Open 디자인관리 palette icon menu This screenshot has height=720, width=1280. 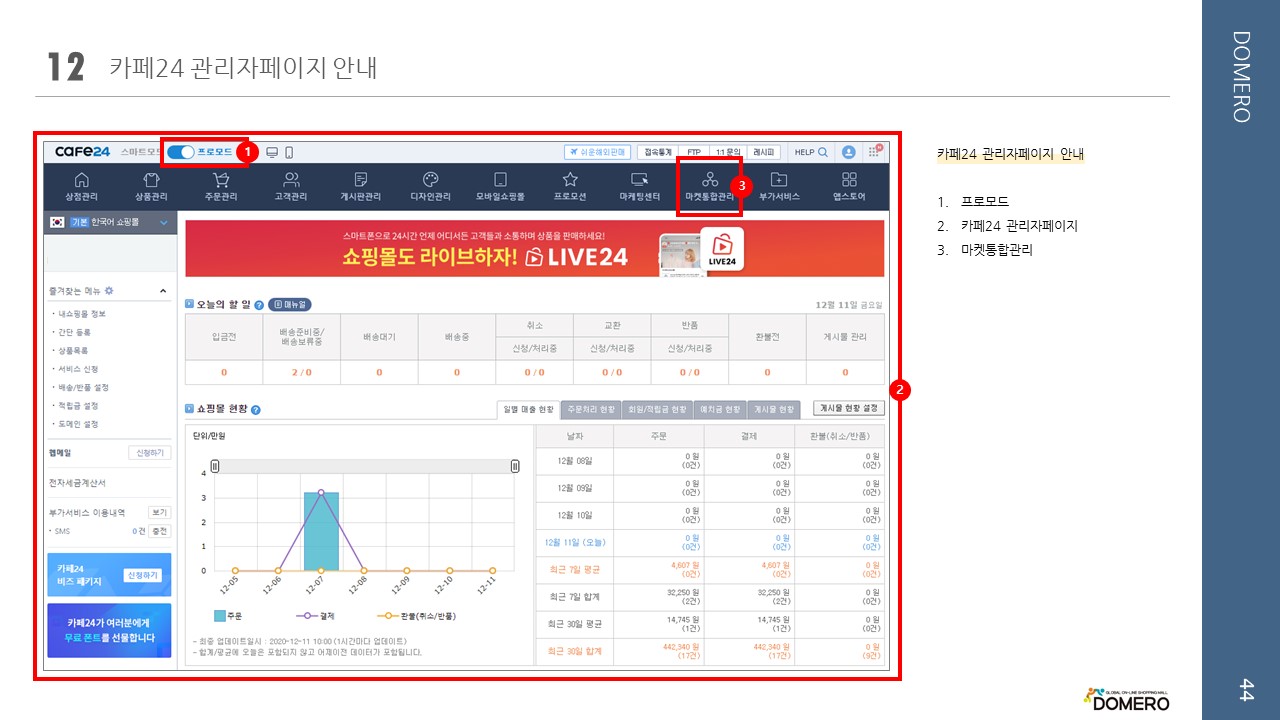pos(431,187)
